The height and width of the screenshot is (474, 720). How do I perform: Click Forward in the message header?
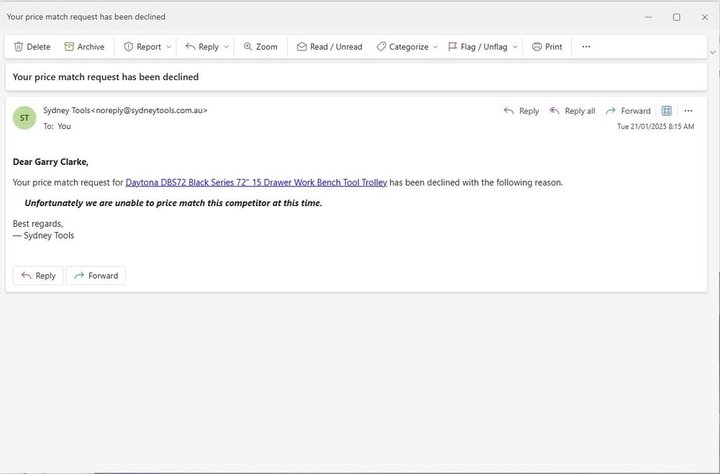coord(628,111)
